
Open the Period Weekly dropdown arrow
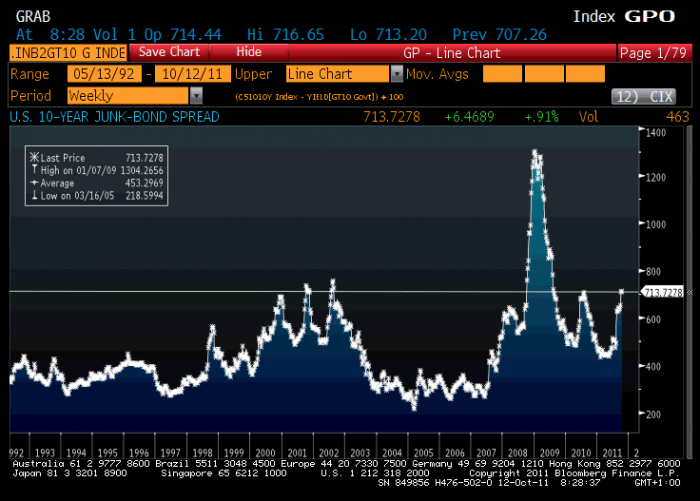click(195, 96)
